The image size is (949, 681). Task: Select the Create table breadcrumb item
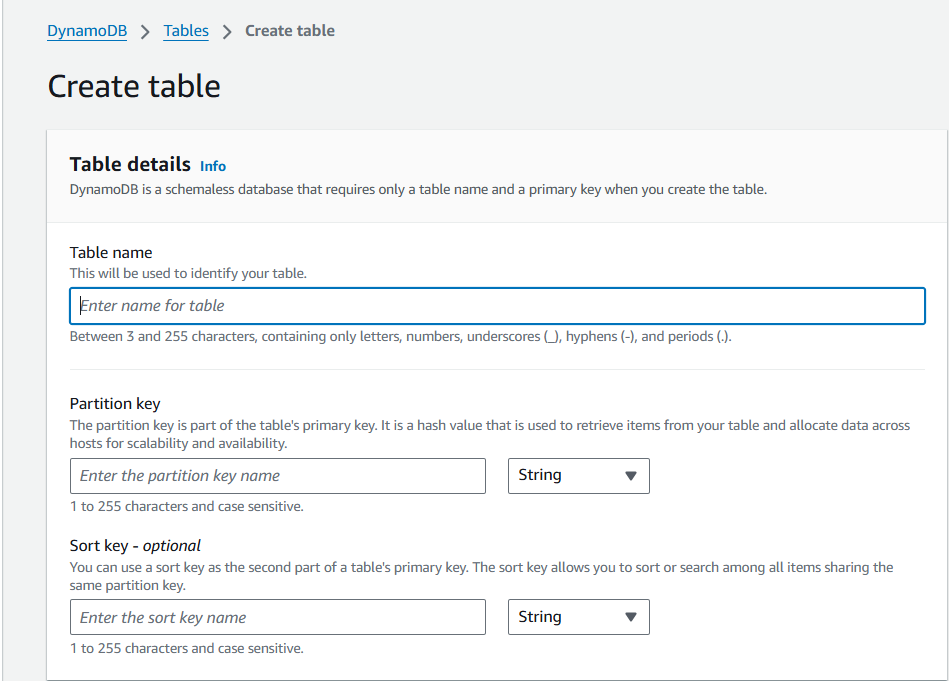[290, 31]
